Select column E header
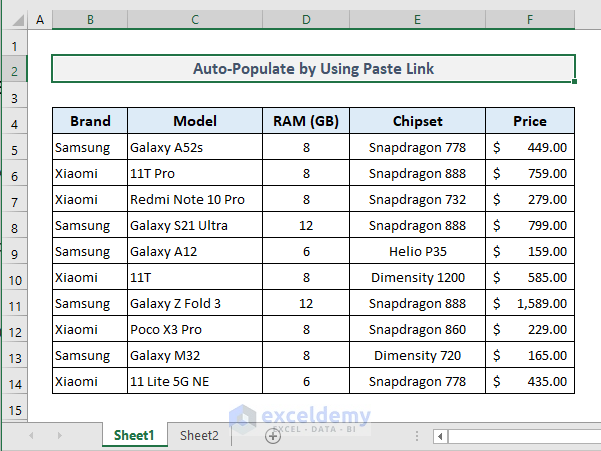The image size is (601, 451). 417,20
